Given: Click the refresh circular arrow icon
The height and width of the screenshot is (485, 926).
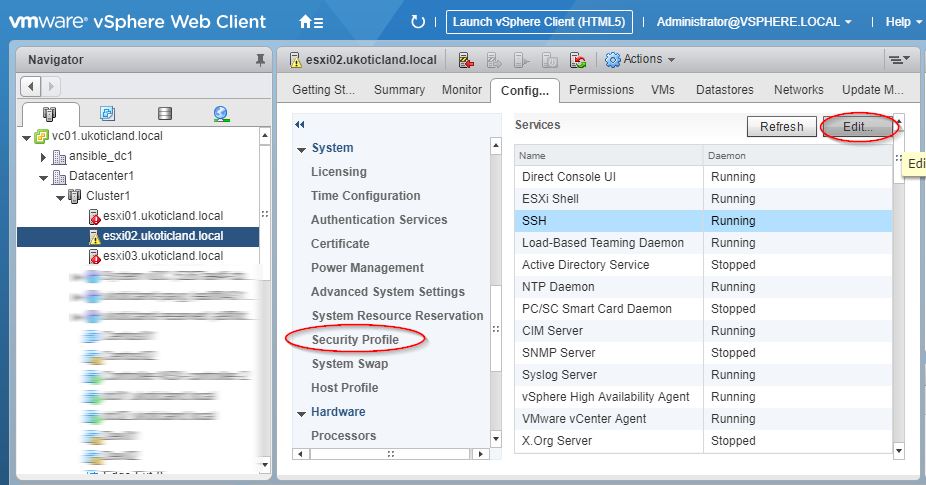Looking at the screenshot, I should point(418,22).
